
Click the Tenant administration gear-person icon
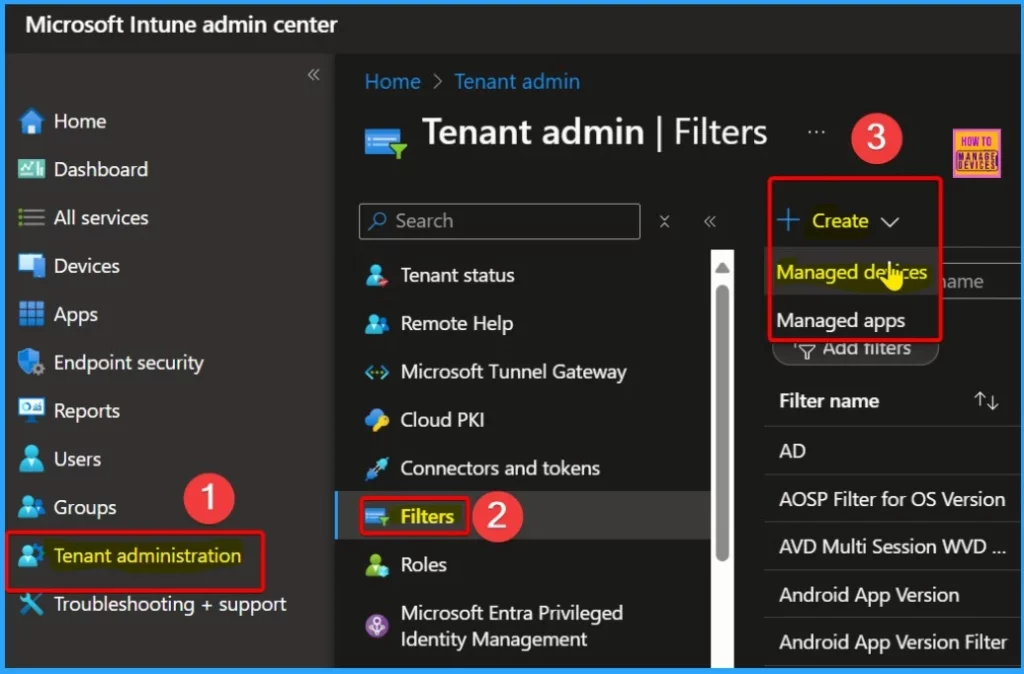[31, 556]
